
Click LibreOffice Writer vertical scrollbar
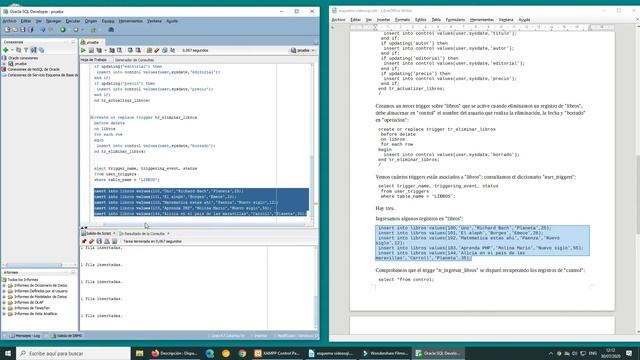(638, 180)
